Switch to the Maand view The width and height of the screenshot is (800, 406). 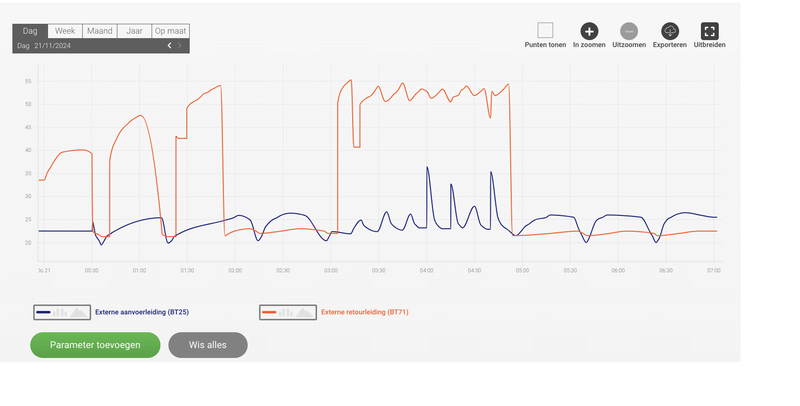point(99,31)
